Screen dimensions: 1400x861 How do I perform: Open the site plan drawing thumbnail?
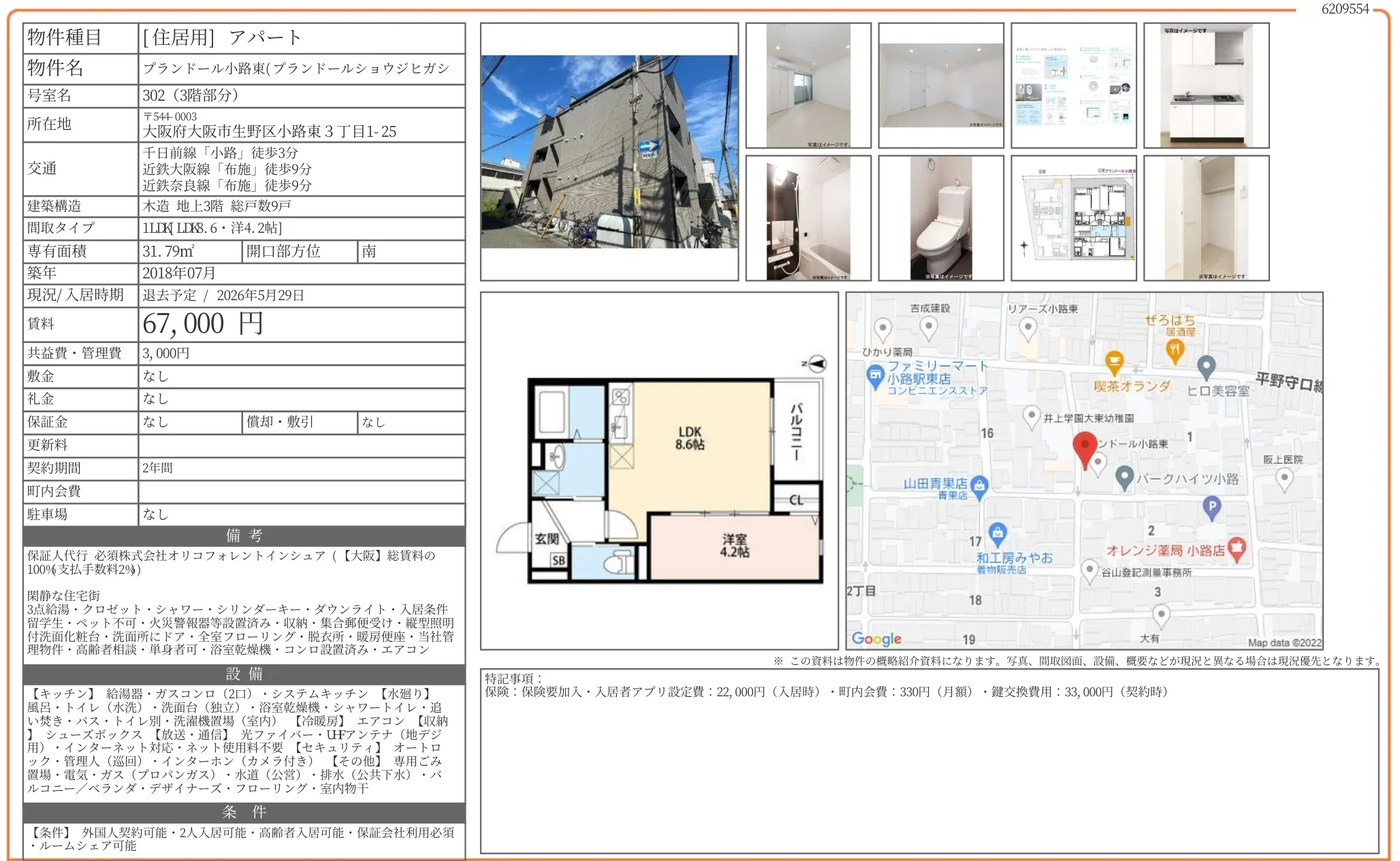1073,218
